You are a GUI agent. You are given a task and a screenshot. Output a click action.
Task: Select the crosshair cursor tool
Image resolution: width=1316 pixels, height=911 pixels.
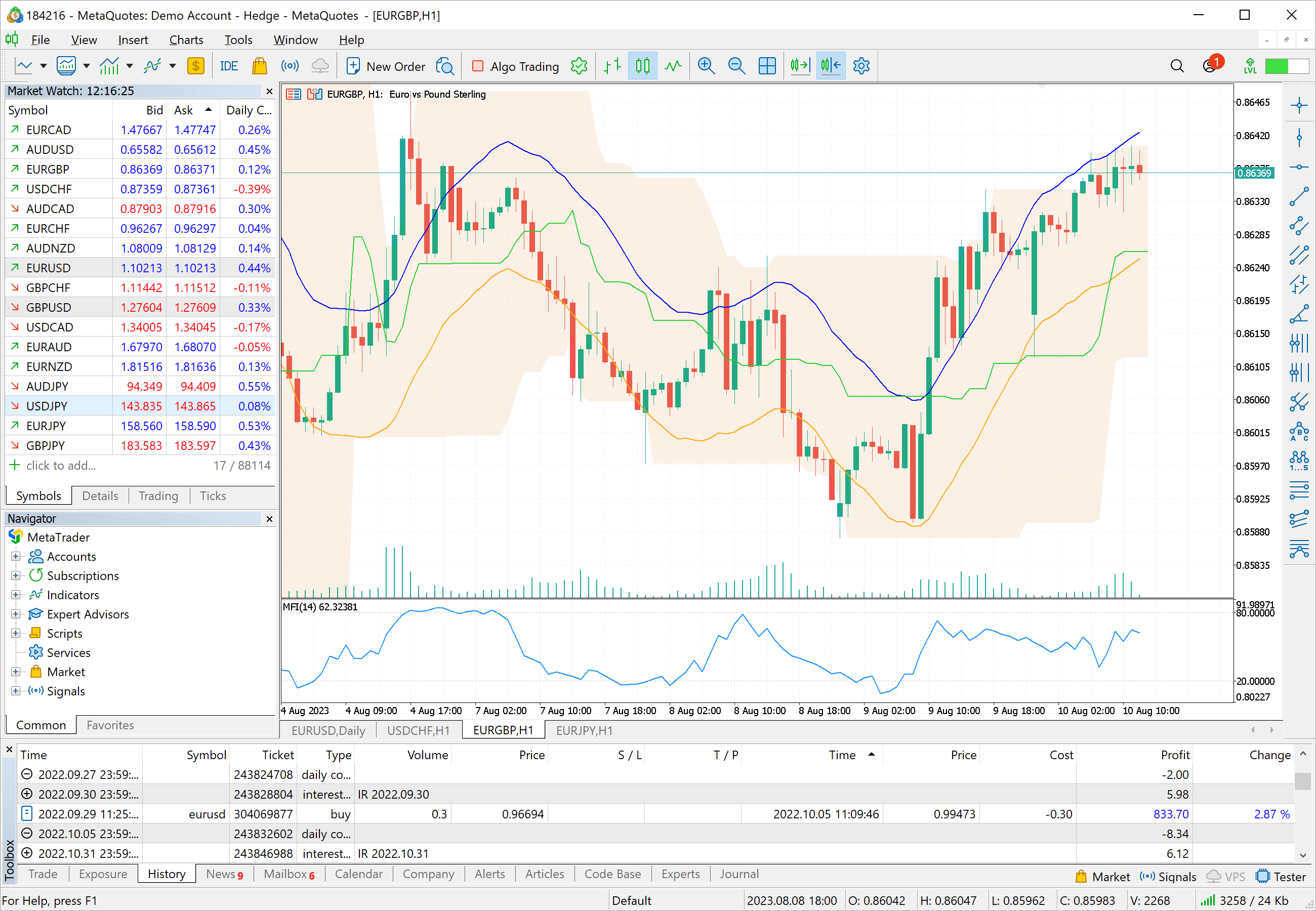coord(1299,105)
